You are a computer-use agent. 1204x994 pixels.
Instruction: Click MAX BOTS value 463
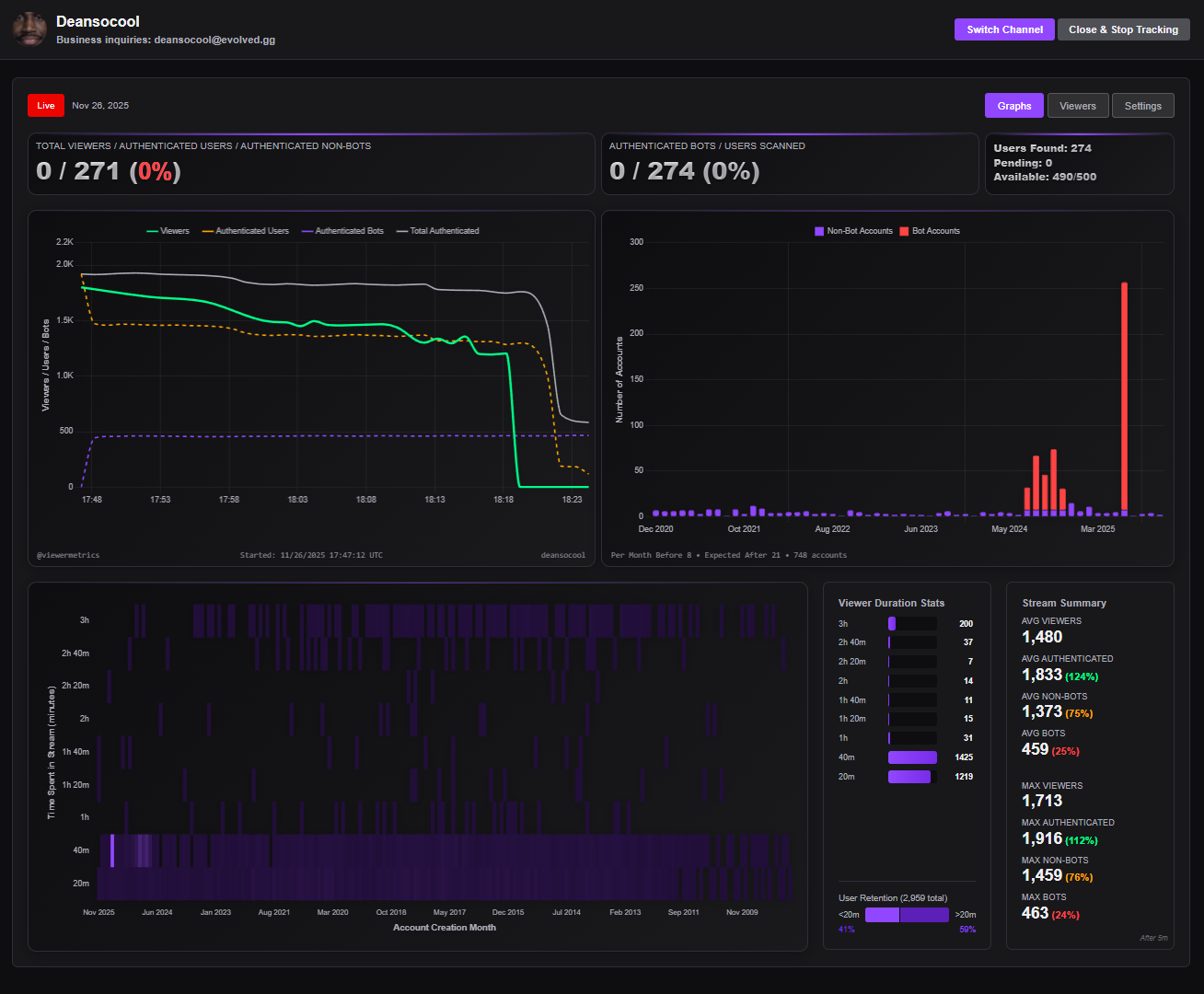pos(1036,913)
